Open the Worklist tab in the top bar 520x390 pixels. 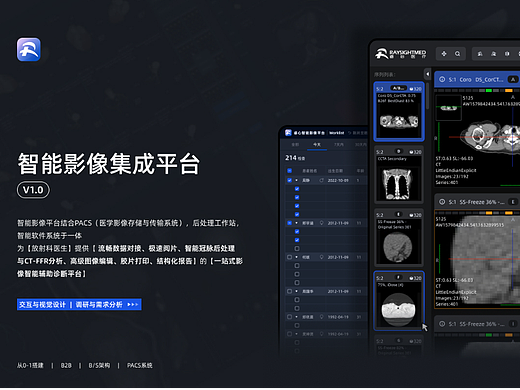click(337, 133)
